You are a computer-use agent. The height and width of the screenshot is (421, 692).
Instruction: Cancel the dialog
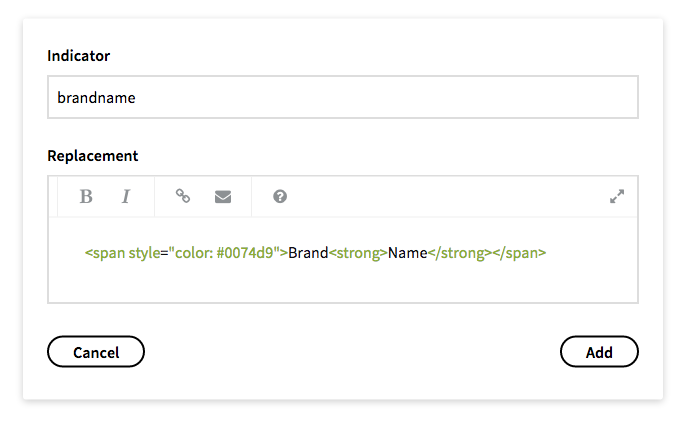(x=96, y=352)
